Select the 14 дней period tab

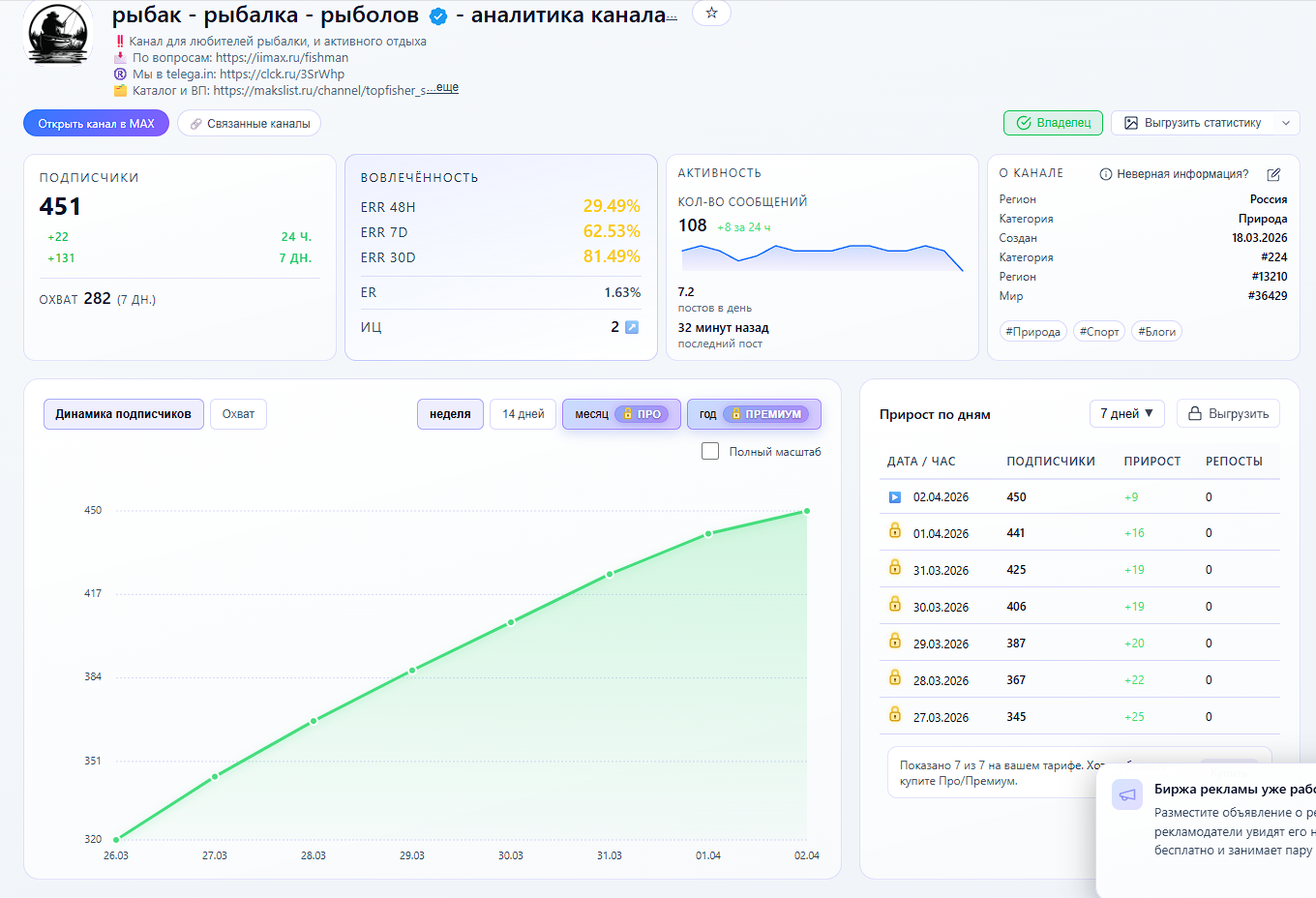coord(523,414)
